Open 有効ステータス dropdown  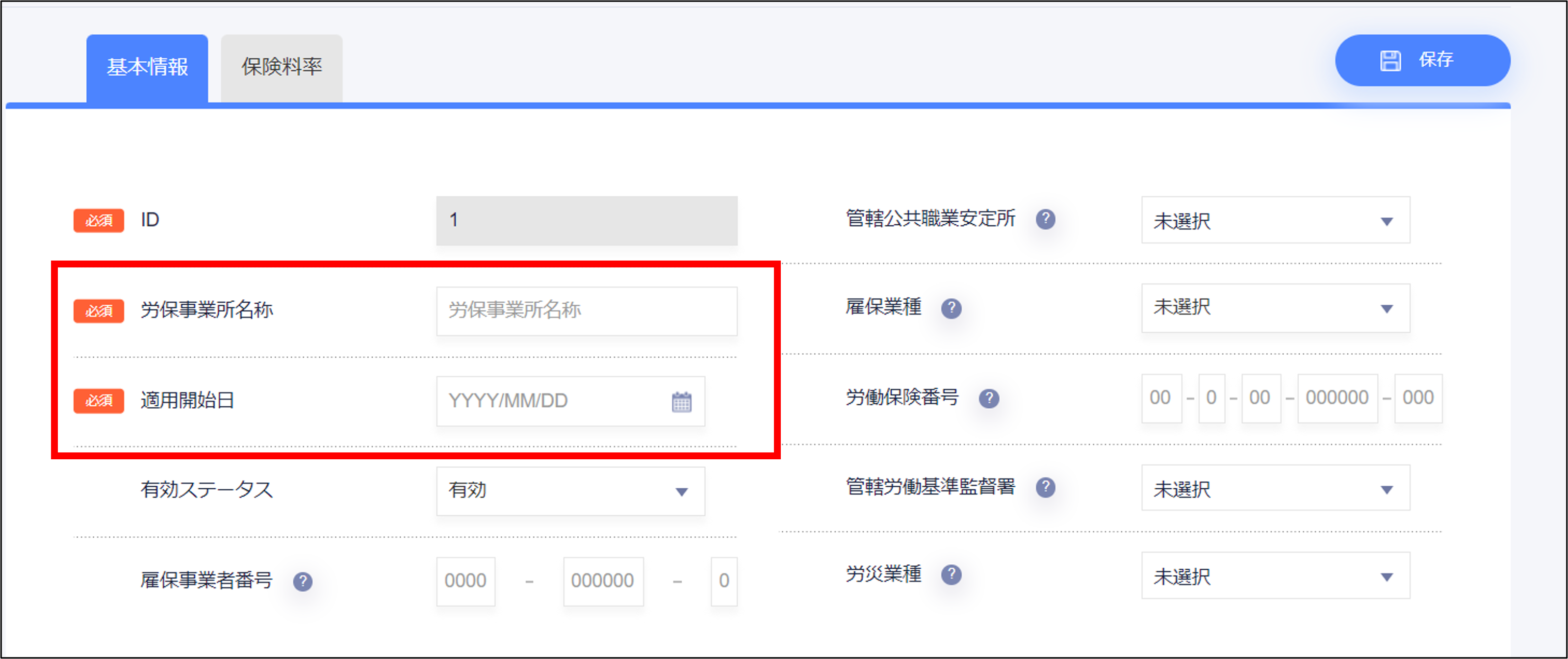point(570,491)
